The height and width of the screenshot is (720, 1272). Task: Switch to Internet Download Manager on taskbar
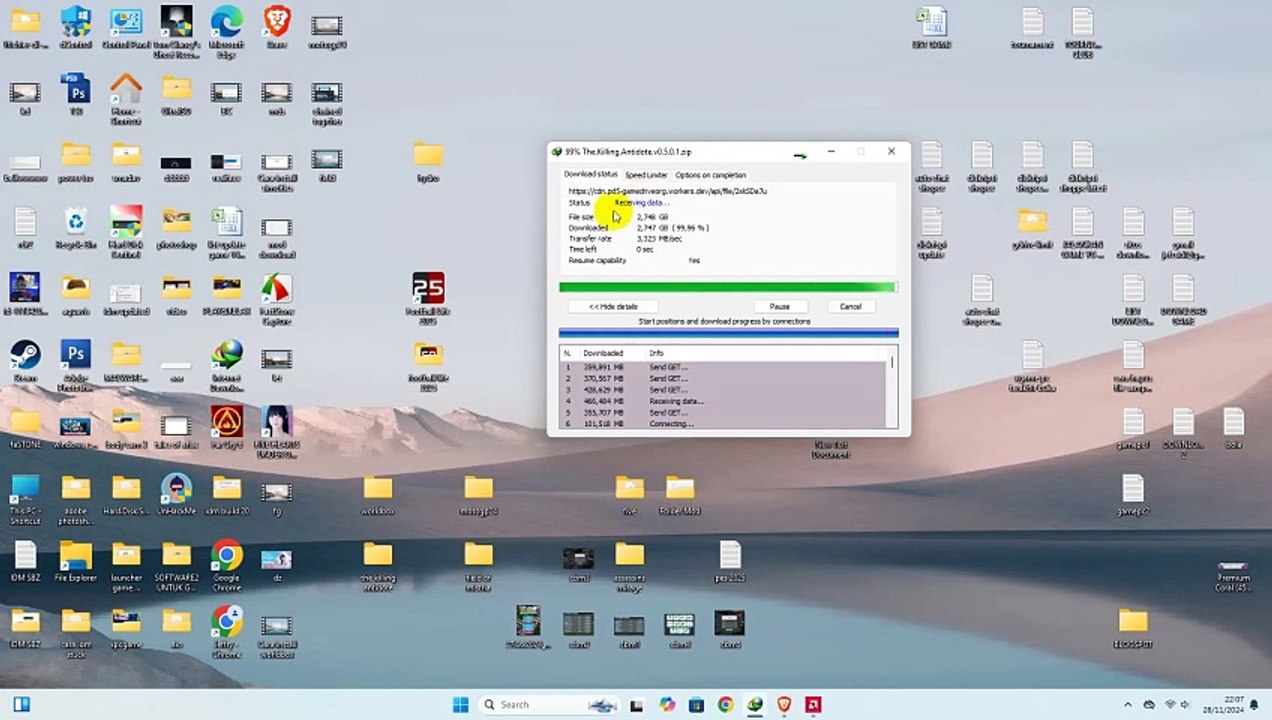pos(755,705)
